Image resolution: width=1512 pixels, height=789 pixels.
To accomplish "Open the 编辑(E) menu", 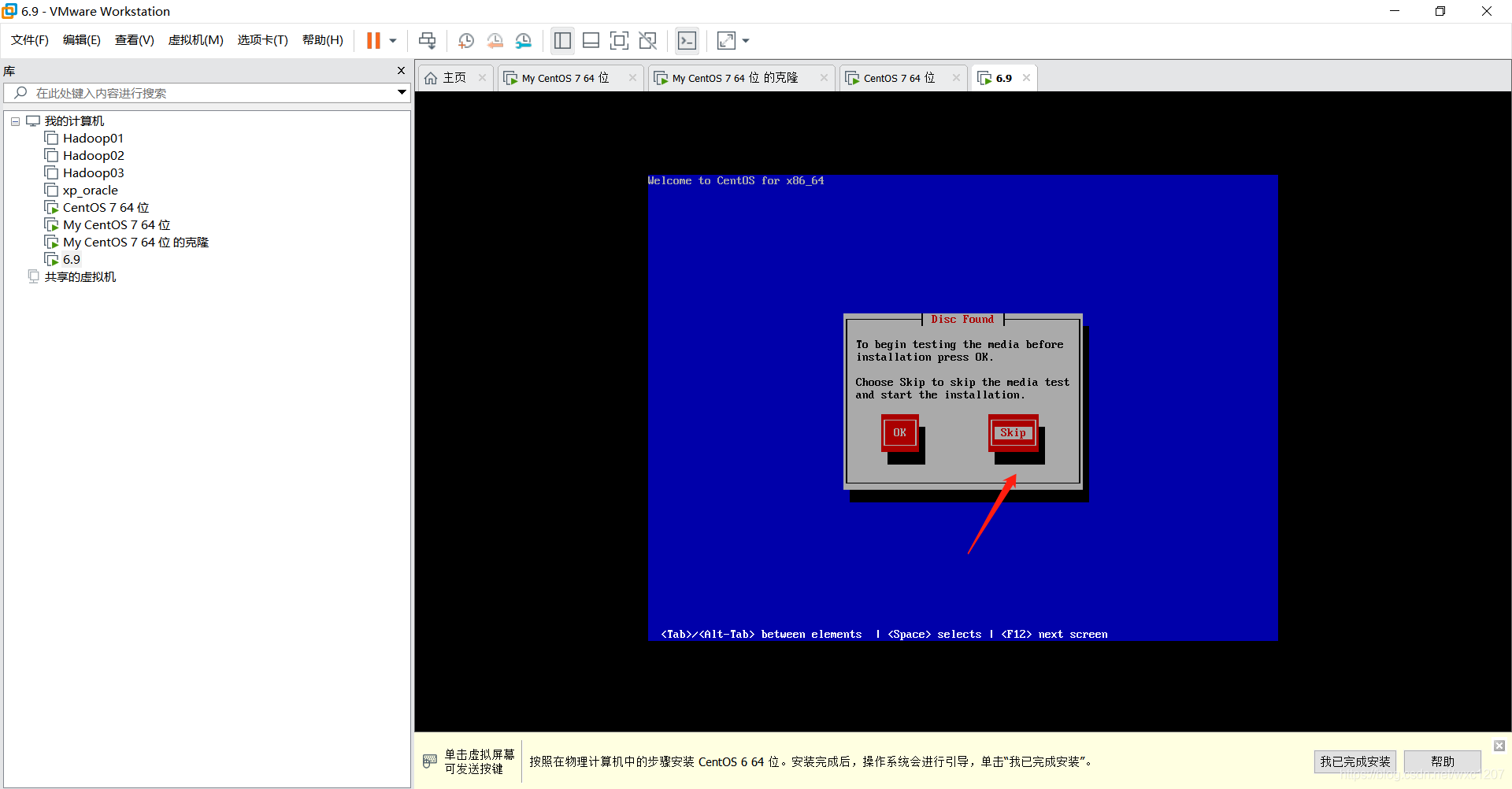I will (x=82, y=40).
